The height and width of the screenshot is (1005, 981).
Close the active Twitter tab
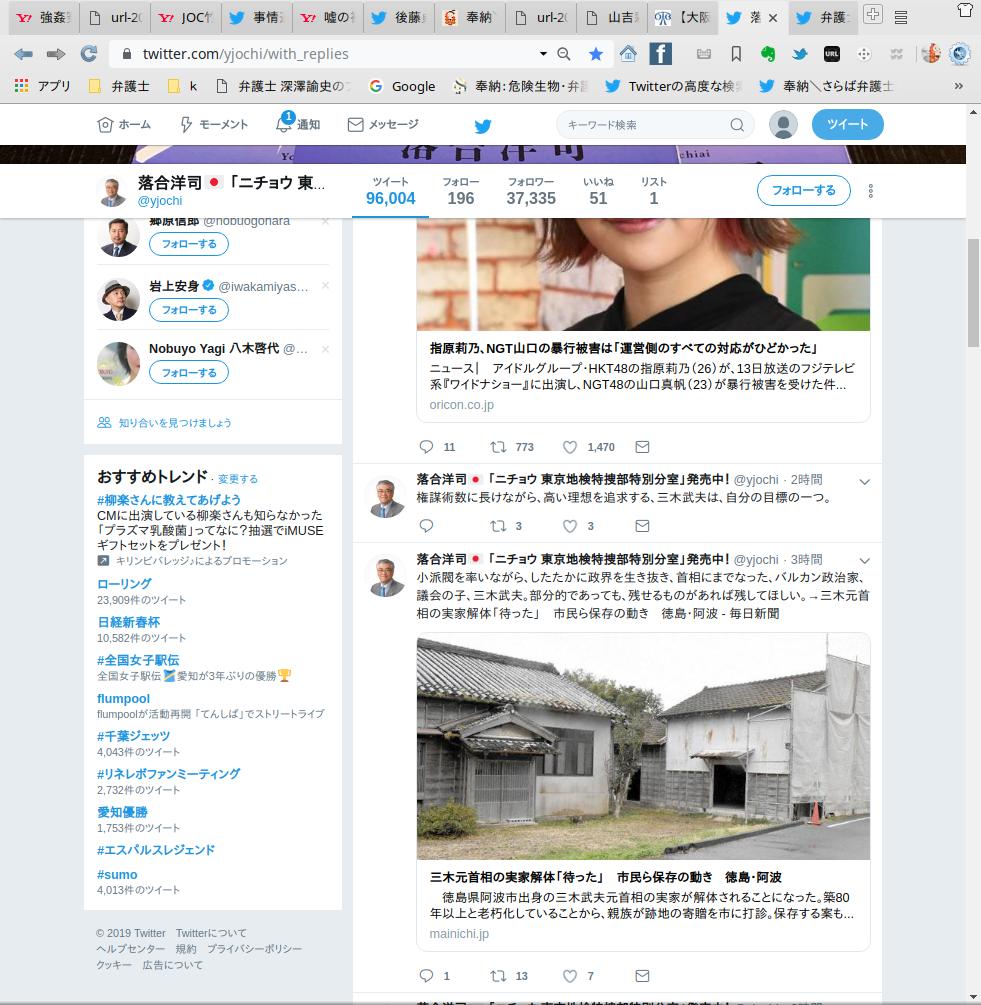pyautogui.click(x=773, y=18)
